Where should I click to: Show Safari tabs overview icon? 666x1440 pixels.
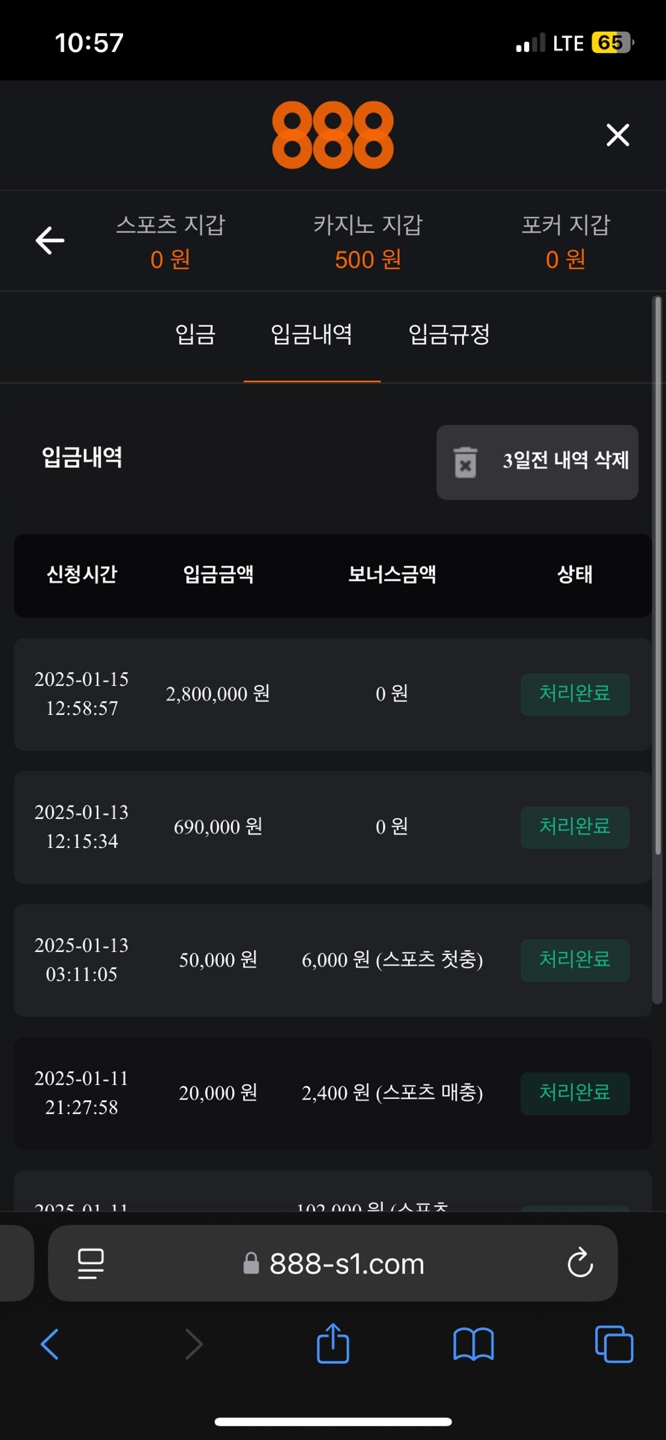click(614, 1344)
